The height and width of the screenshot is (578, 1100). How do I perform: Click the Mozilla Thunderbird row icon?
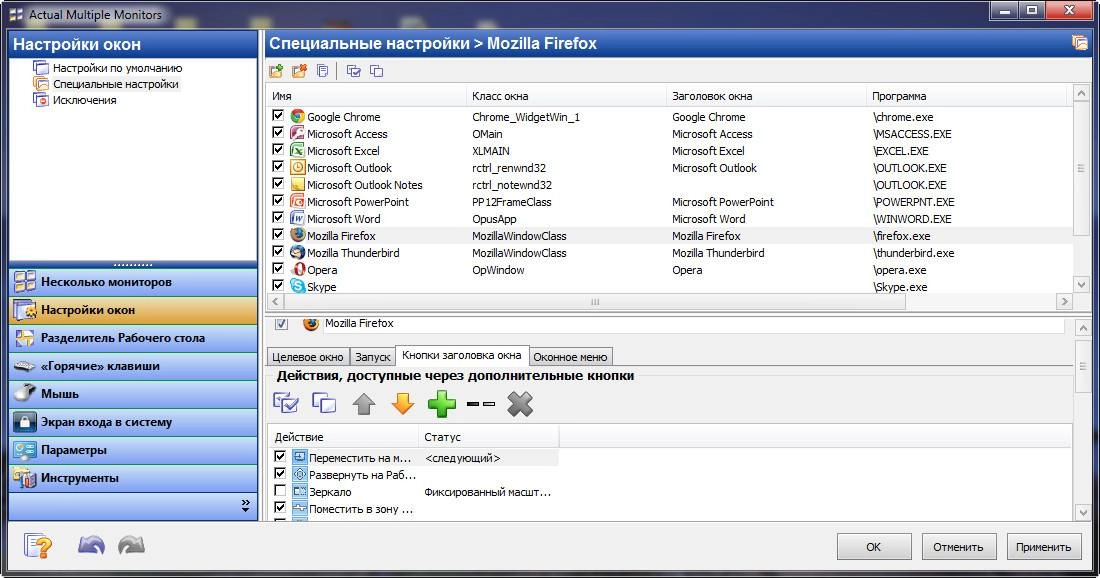[298, 253]
